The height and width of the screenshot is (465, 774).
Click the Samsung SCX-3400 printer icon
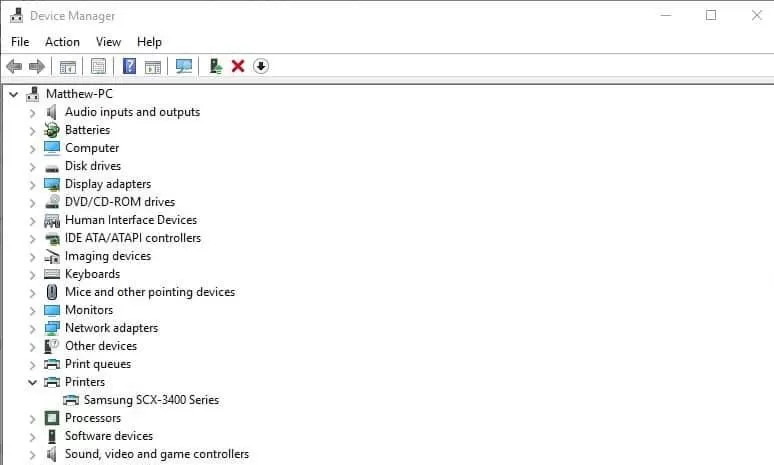pyautogui.click(x=71, y=400)
